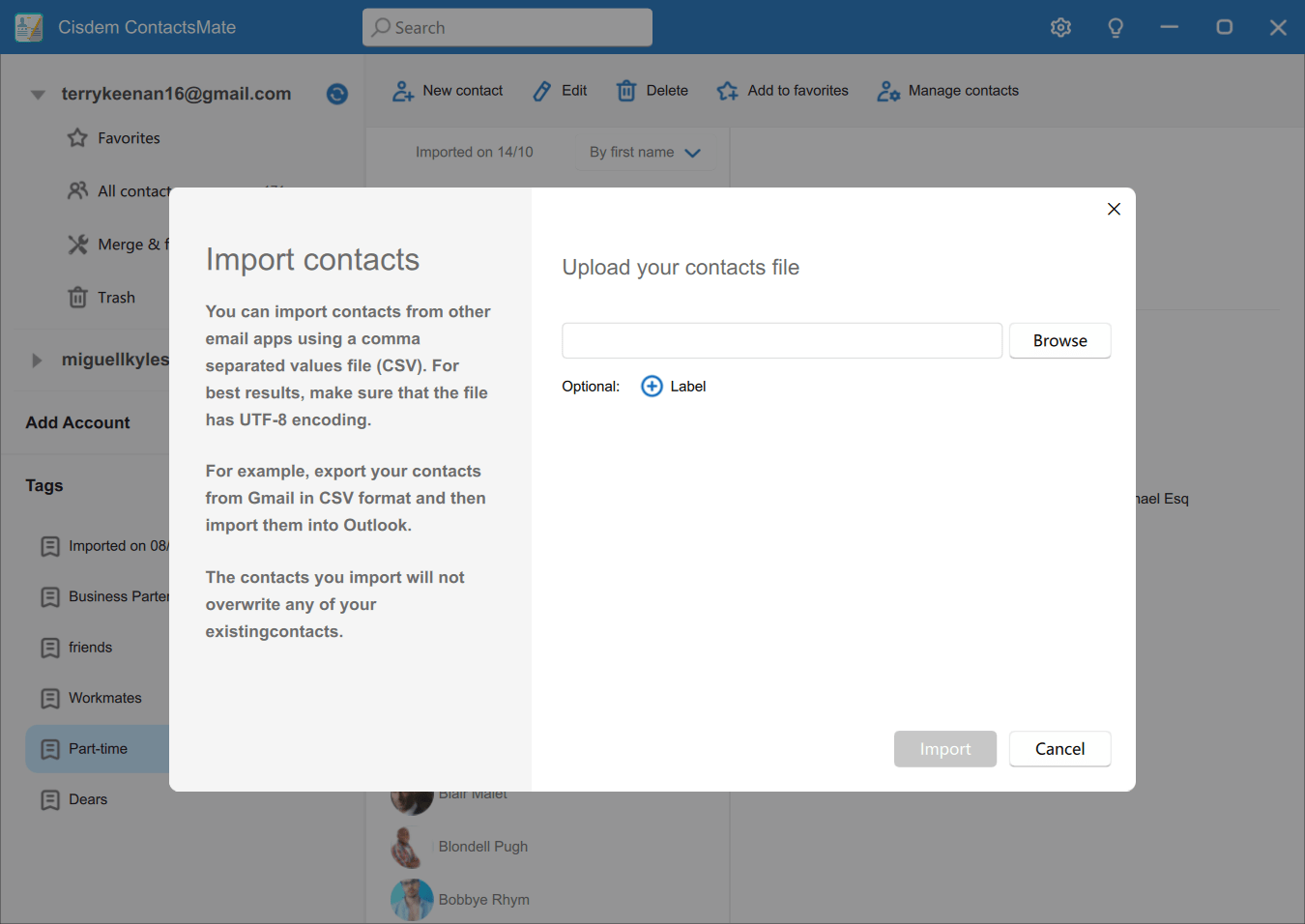The height and width of the screenshot is (924, 1305).
Task: Click the plus icon to add Label
Action: click(x=652, y=387)
